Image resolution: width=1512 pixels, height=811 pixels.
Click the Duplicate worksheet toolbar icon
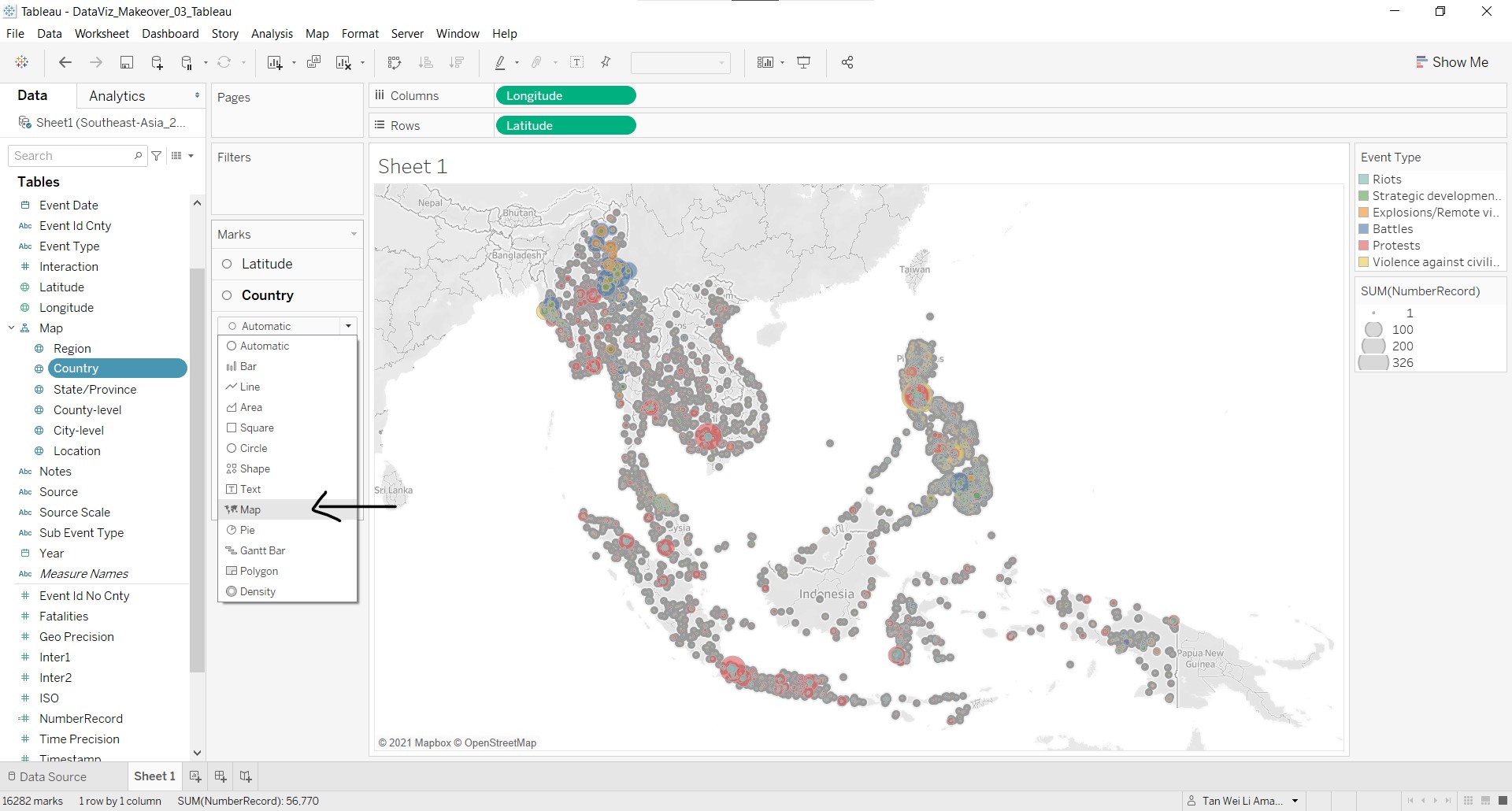[x=313, y=63]
